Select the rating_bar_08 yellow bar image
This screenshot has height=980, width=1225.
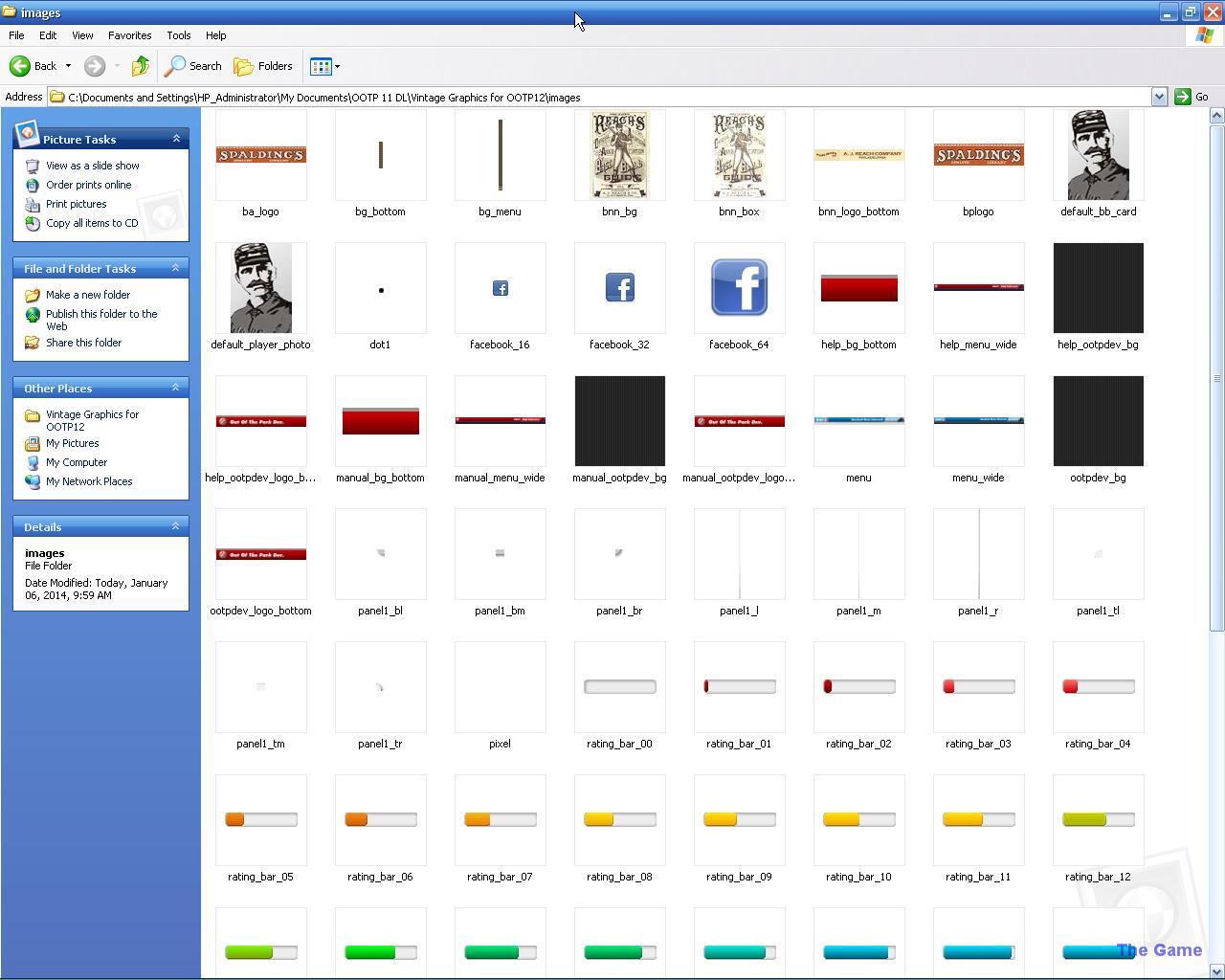pyautogui.click(x=619, y=820)
